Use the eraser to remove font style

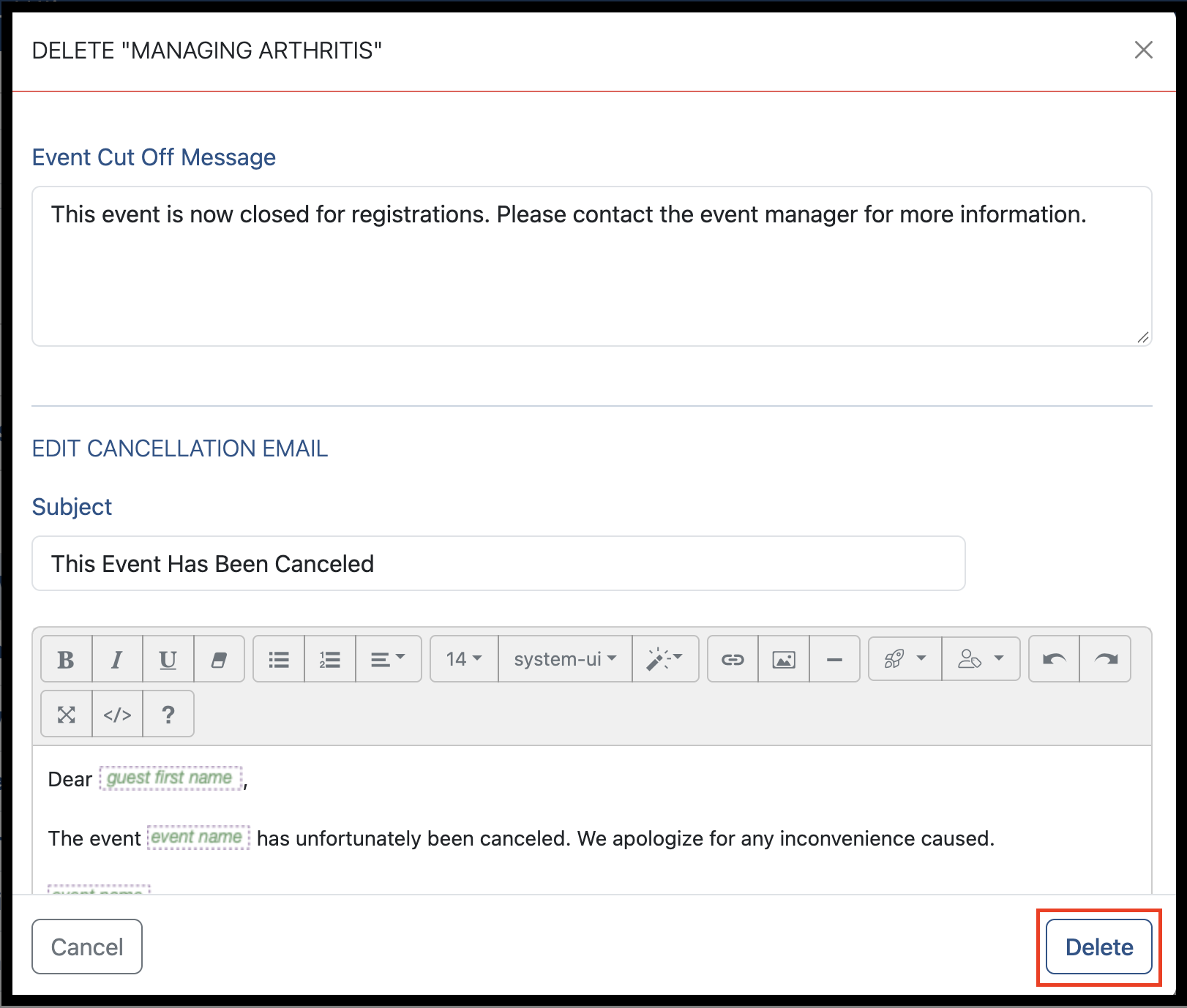(219, 659)
